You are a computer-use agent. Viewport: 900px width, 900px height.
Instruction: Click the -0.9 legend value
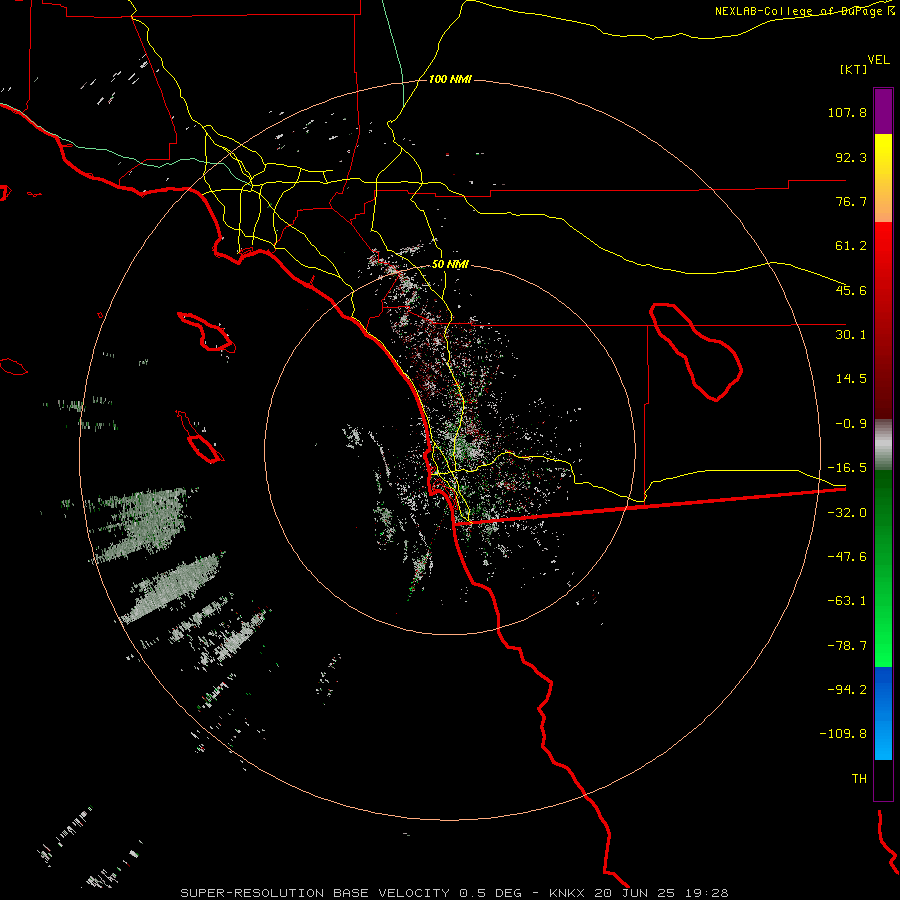(x=851, y=424)
